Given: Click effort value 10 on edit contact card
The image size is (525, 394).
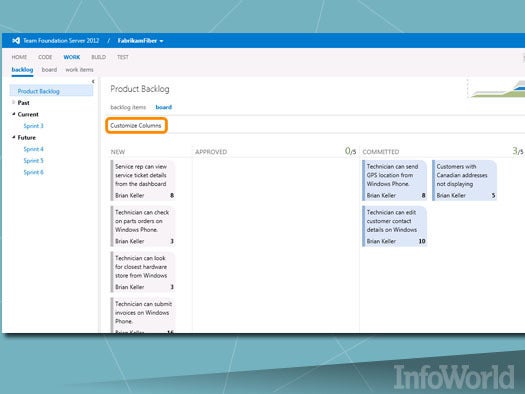Looking at the screenshot, I should (422, 241).
